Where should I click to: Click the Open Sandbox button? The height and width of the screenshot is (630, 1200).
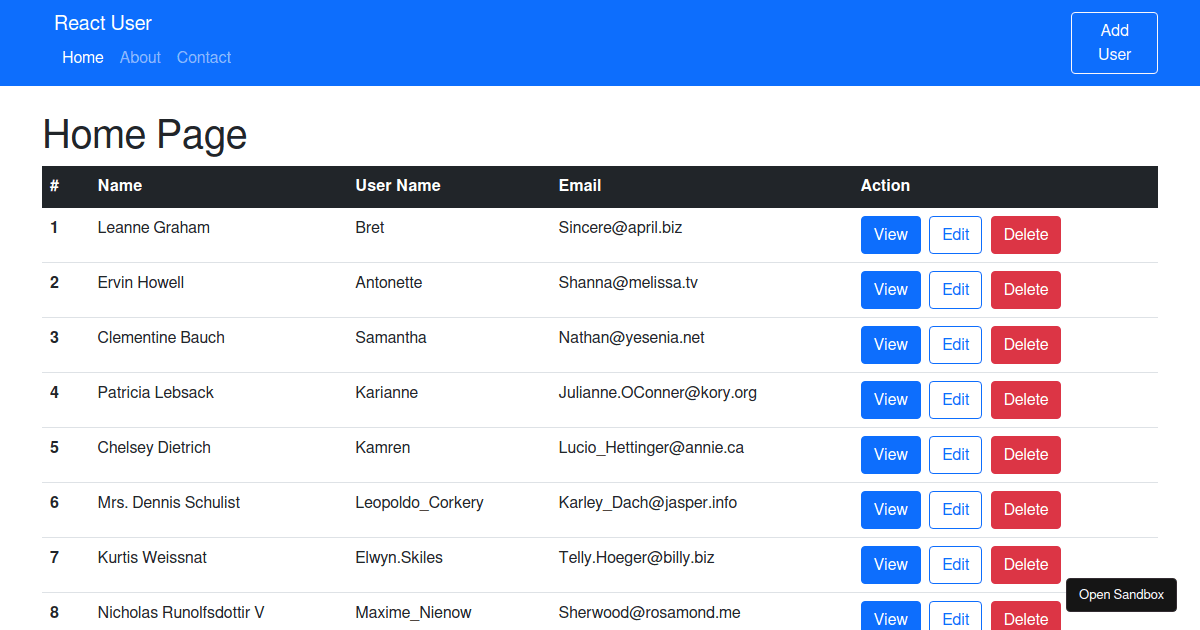pos(1121,594)
